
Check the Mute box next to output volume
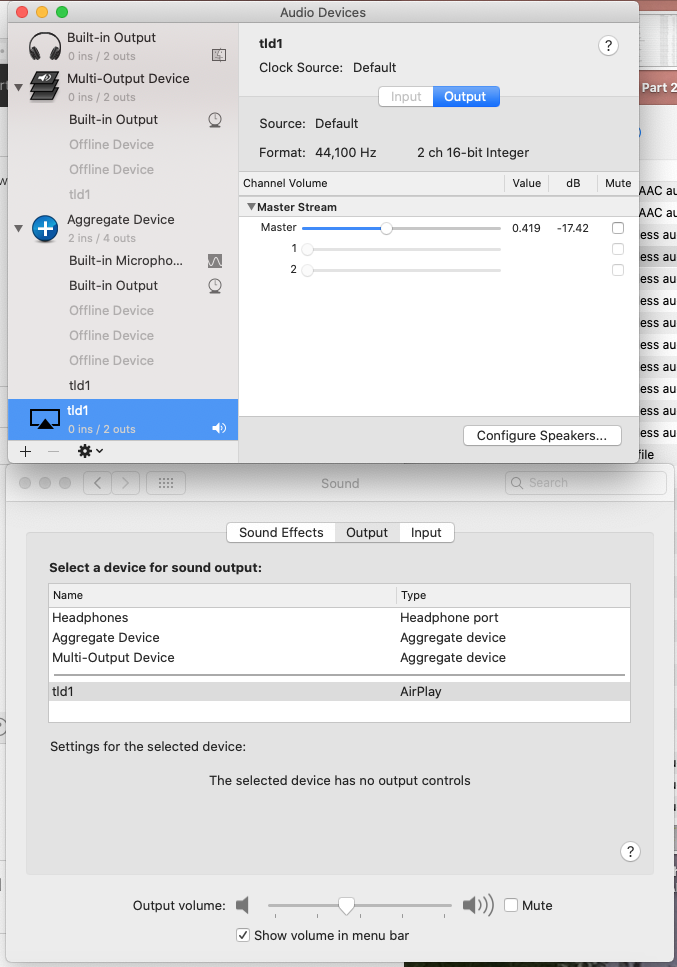click(511, 904)
